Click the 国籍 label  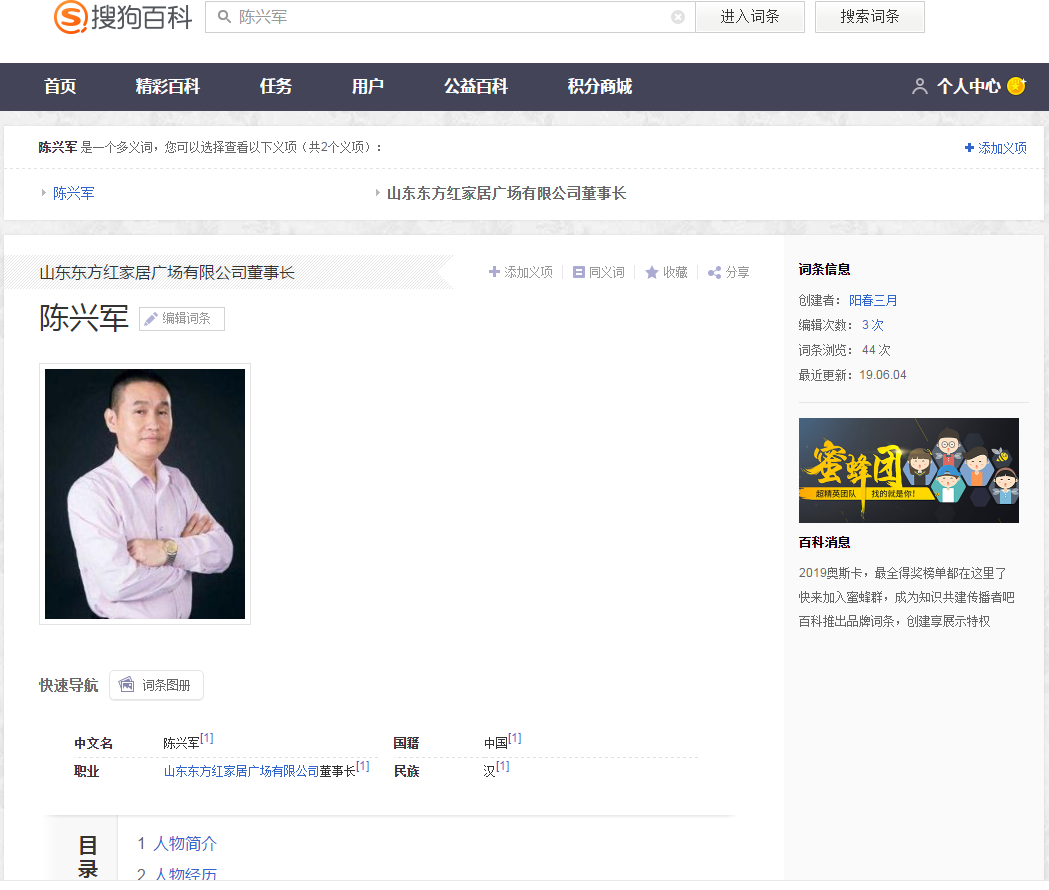click(406, 743)
